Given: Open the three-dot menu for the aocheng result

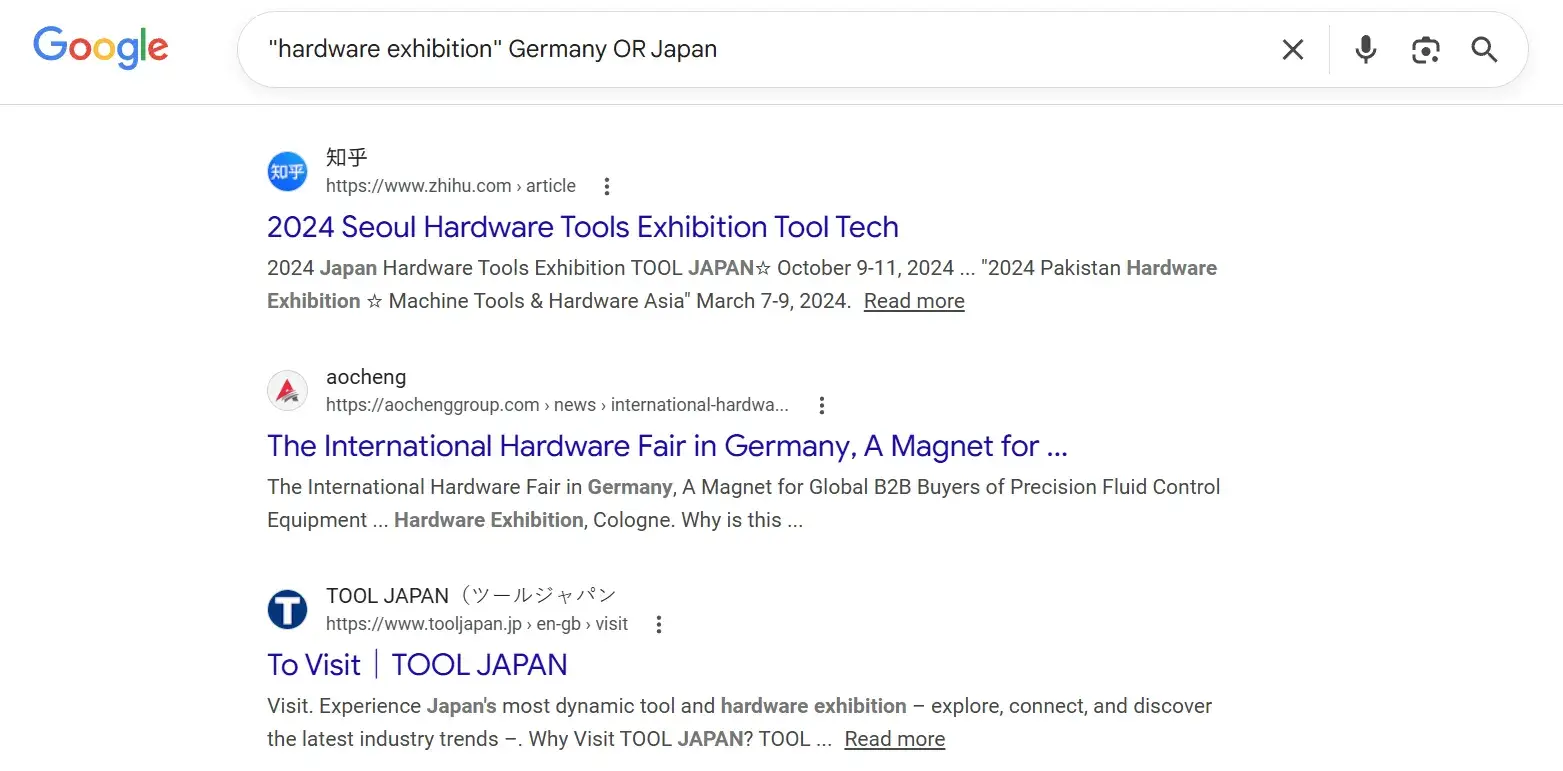Looking at the screenshot, I should (x=821, y=404).
